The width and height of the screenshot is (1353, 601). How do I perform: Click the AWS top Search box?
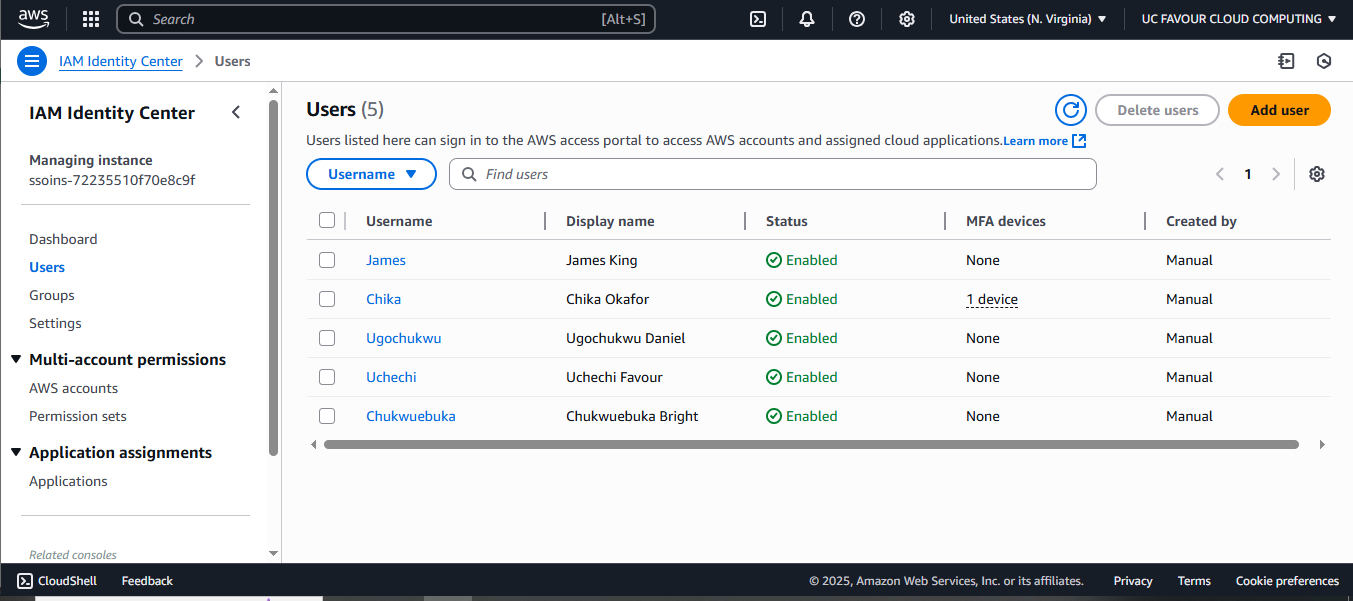tap(386, 19)
